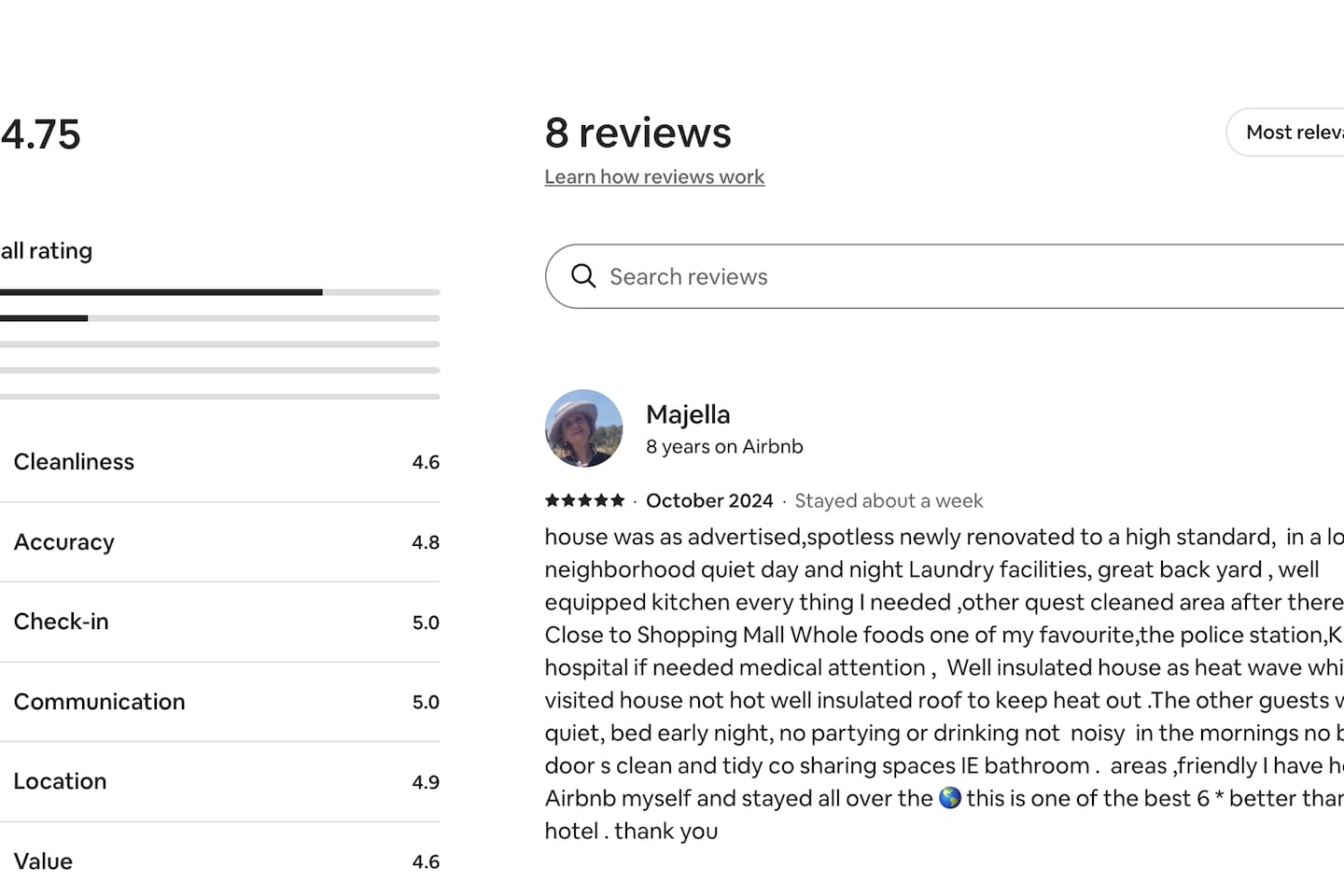Select the Accuracy rating row
The width and height of the screenshot is (1344, 896).
tap(219, 542)
